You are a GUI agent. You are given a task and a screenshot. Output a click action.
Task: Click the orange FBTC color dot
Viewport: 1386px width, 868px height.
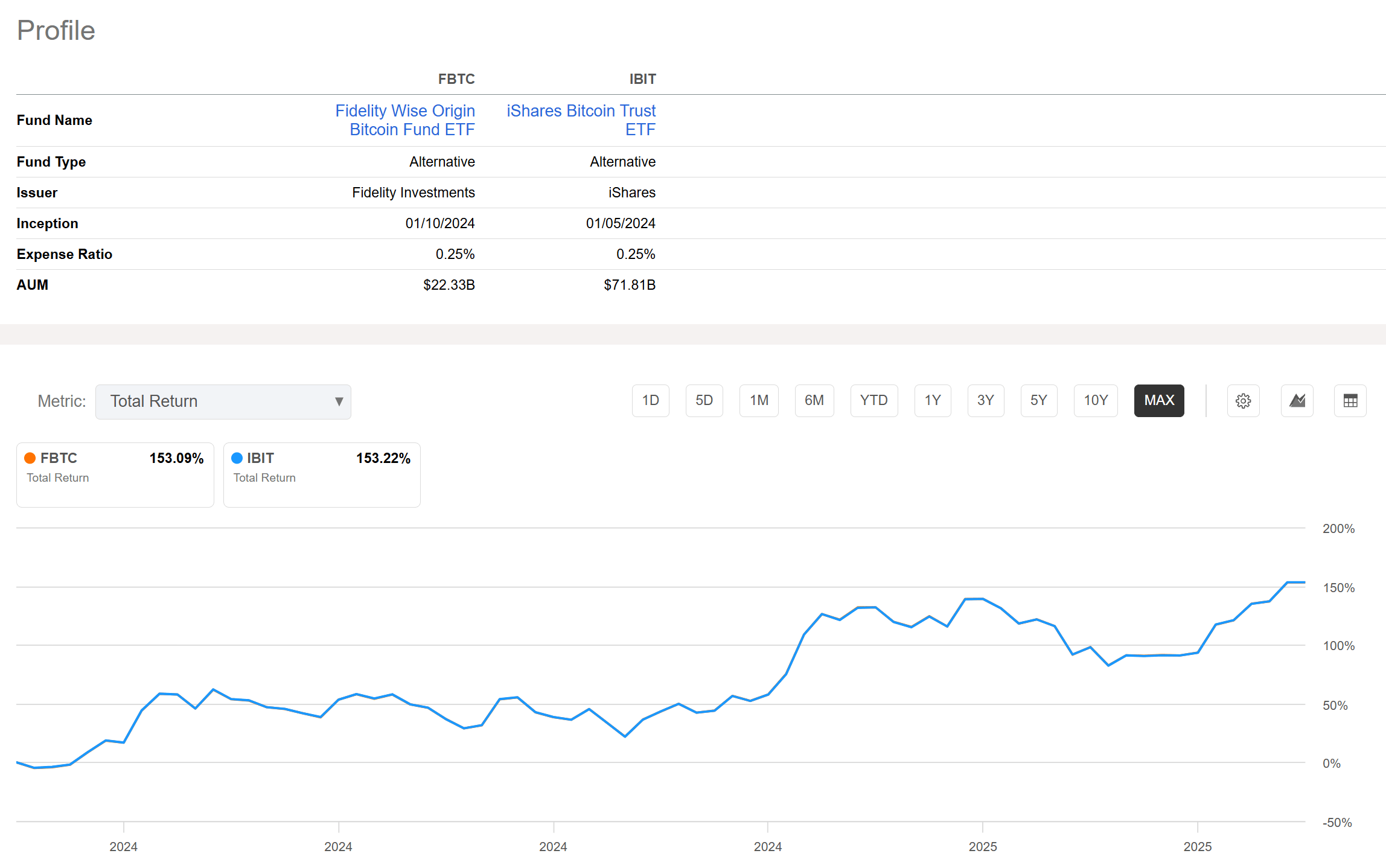(30, 458)
